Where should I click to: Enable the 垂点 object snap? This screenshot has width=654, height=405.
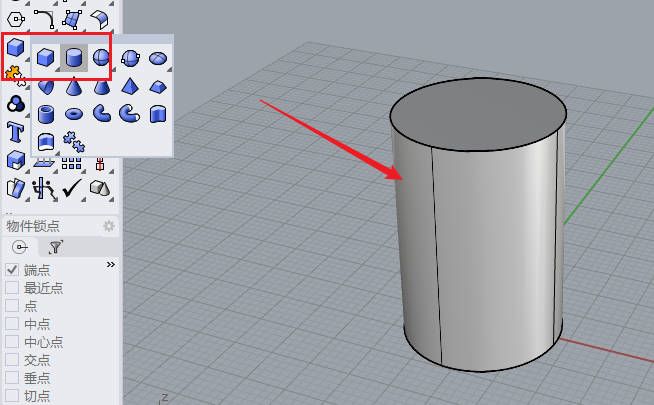coord(12,377)
